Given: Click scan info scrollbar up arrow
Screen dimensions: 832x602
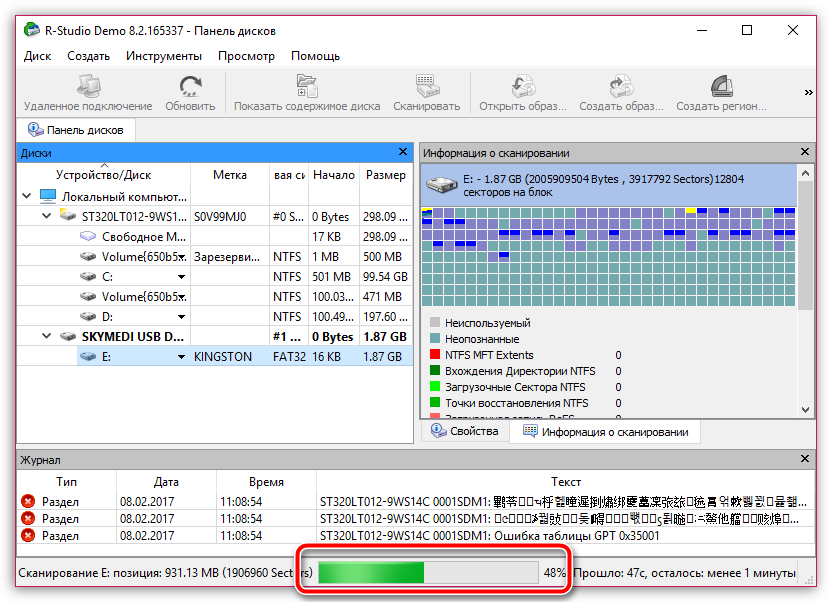Looking at the screenshot, I should point(805,173).
